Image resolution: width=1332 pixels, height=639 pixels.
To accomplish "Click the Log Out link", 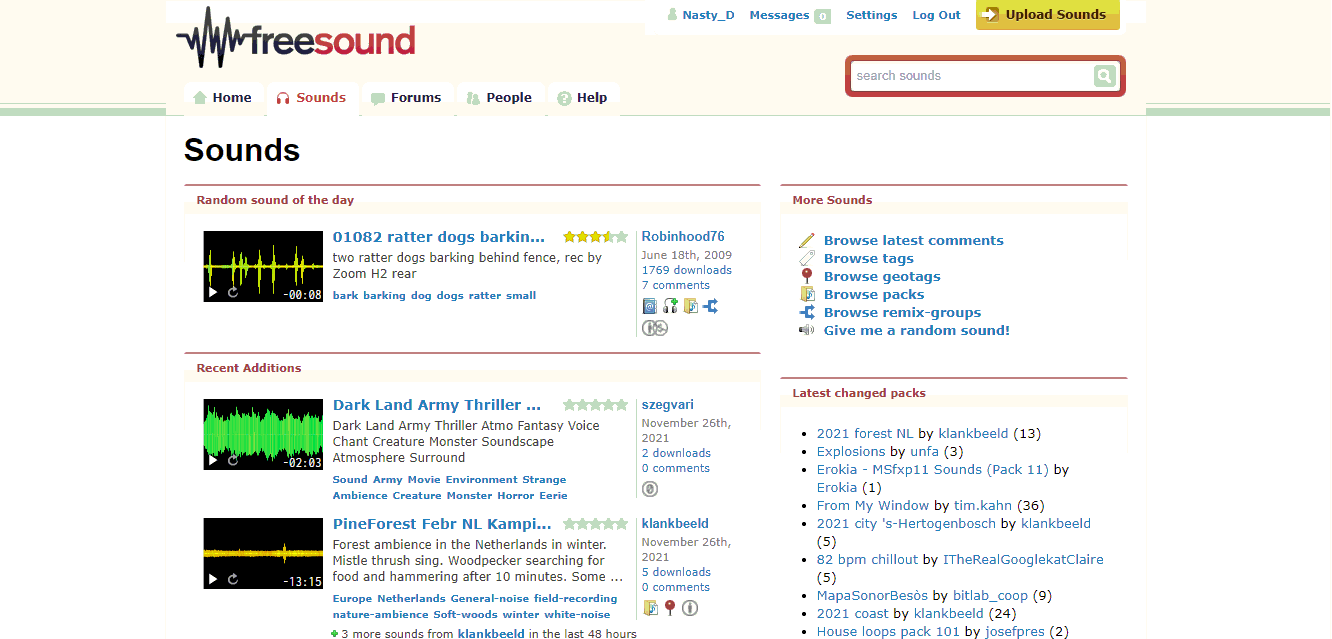I will tap(936, 15).
